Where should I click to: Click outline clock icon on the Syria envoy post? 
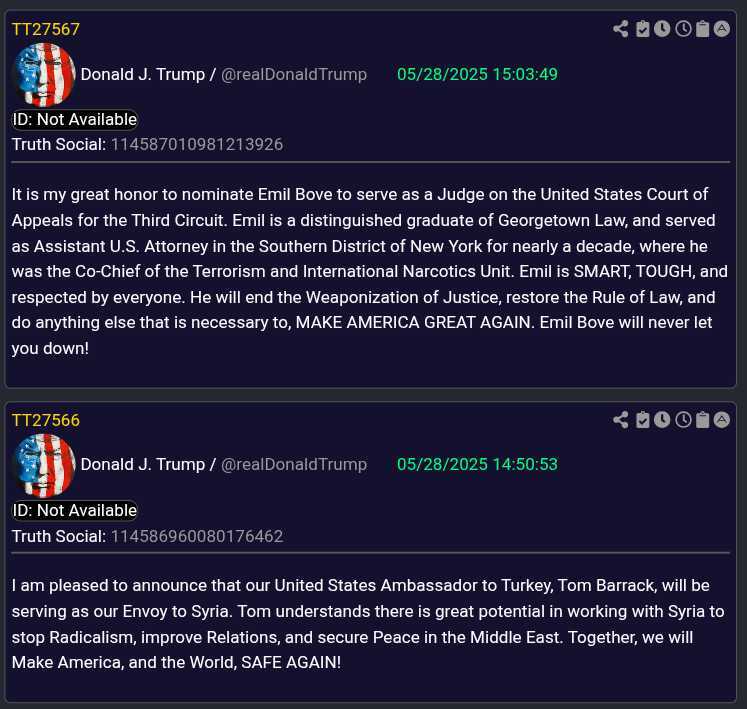683,420
